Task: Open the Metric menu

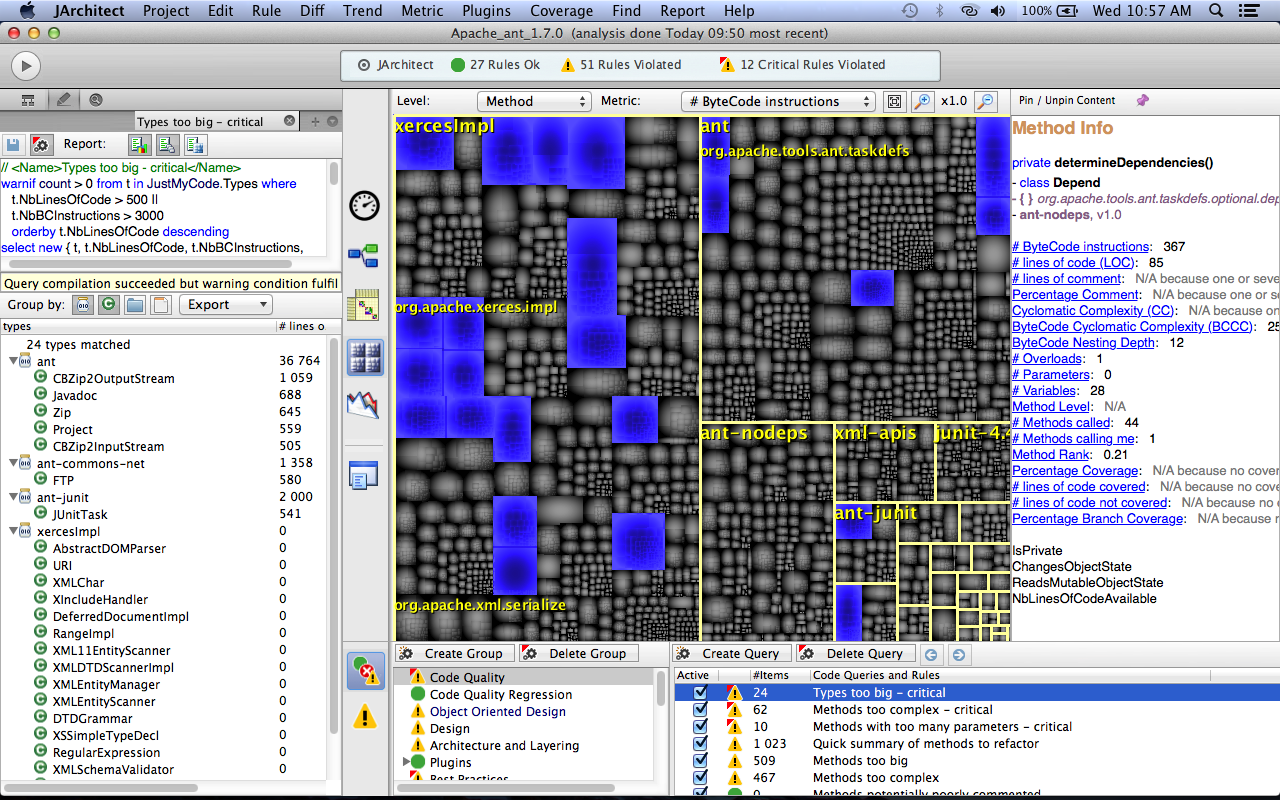Action: 422,11
